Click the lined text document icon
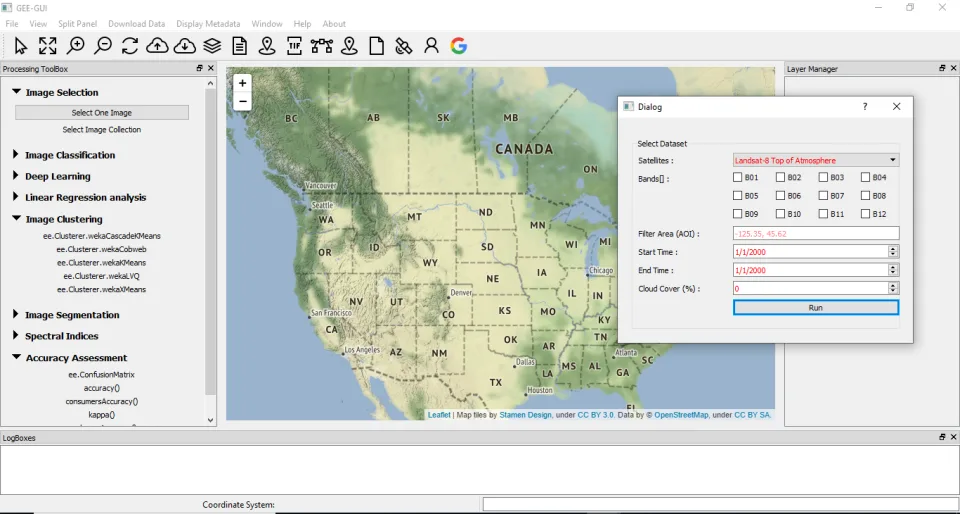 pos(239,46)
